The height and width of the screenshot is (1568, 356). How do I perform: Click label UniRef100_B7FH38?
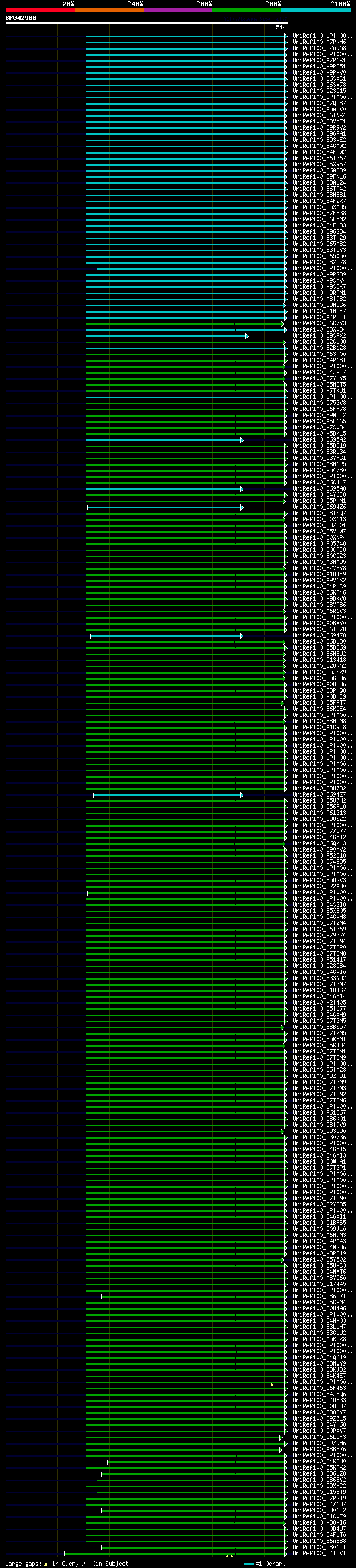pyautogui.click(x=319, y=213)
